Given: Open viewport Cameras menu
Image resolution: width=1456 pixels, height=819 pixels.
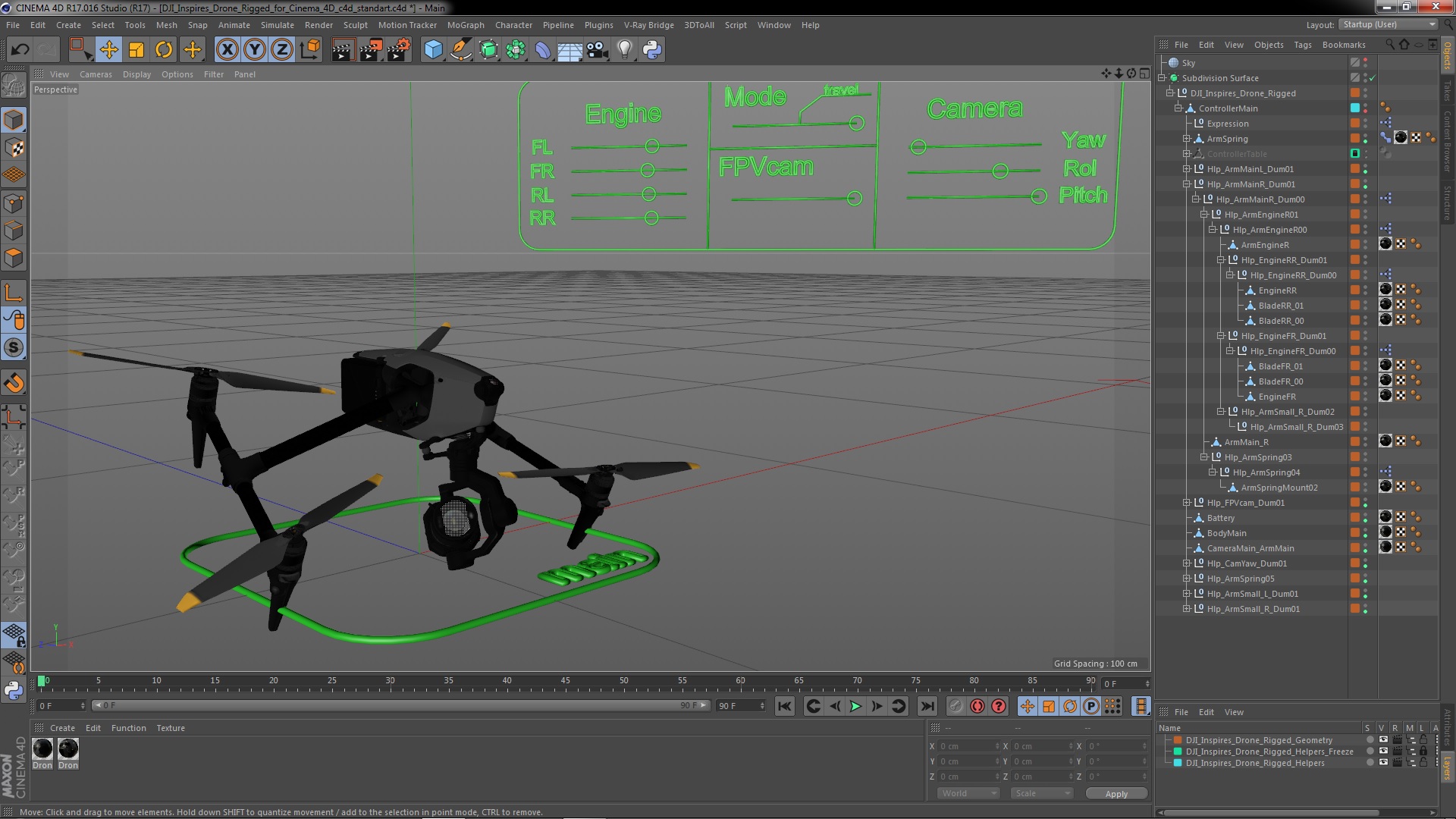Looking at the screenshot, I should pos(96,74).
